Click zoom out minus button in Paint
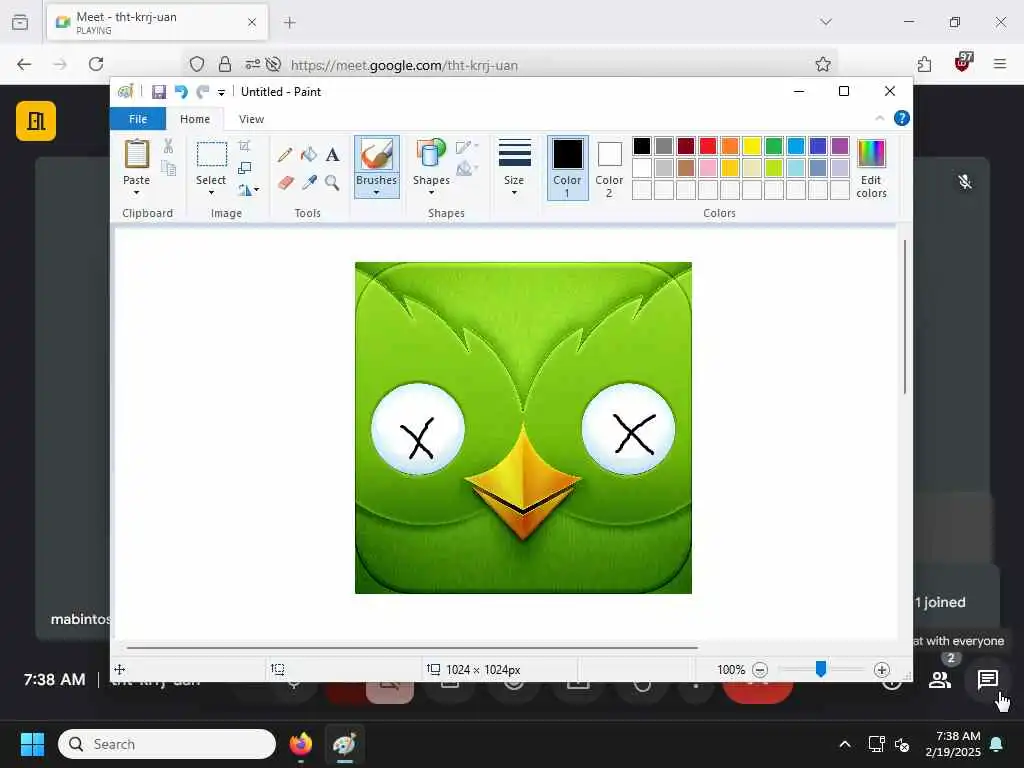Image resolution: width=1024 pixels, height=768 pixels. [x=760, y=670]
